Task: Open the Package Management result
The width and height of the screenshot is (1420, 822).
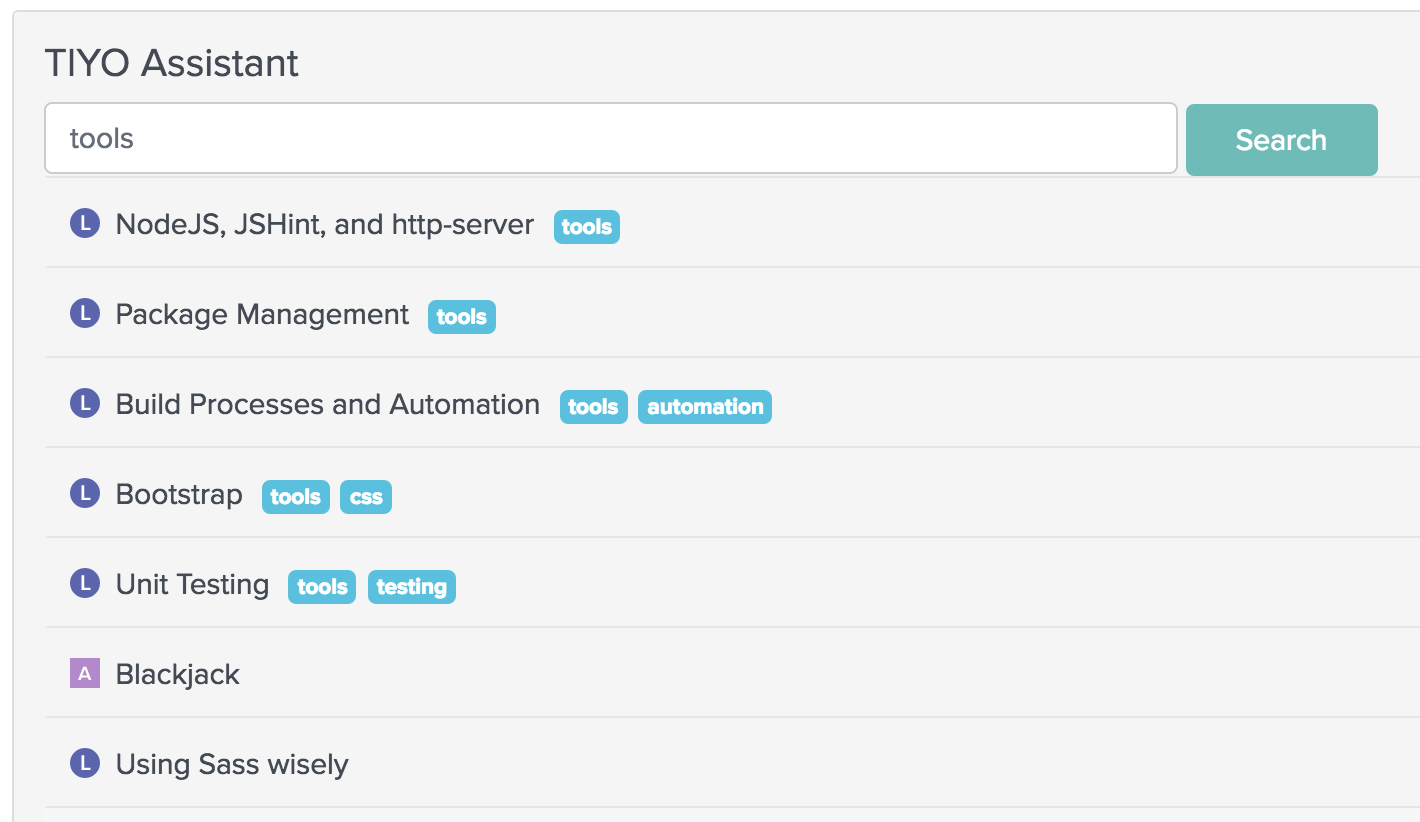Action: 262,314
